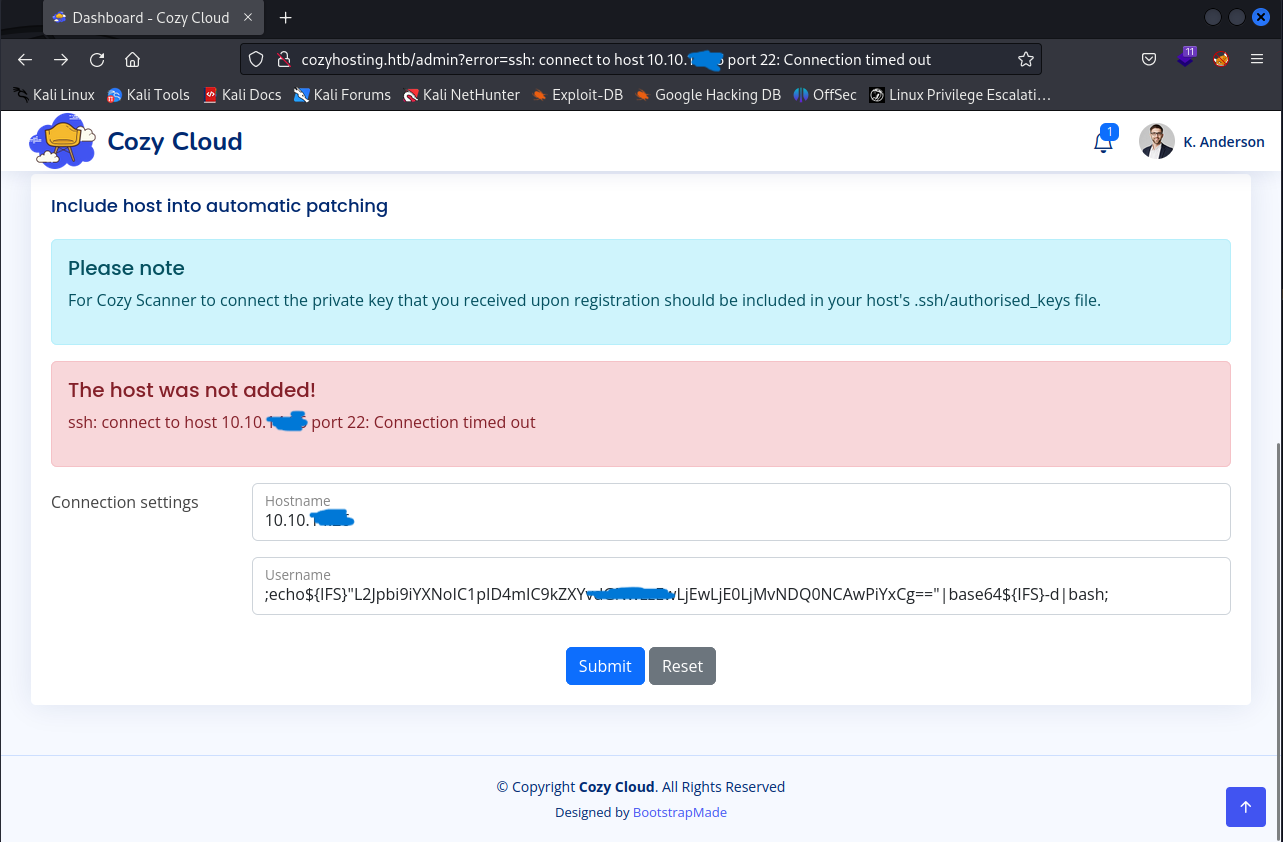This screenshot has height=842, width=1283.
Task: Open Kali Tools bookmark
Action: [x=148, y=95]
